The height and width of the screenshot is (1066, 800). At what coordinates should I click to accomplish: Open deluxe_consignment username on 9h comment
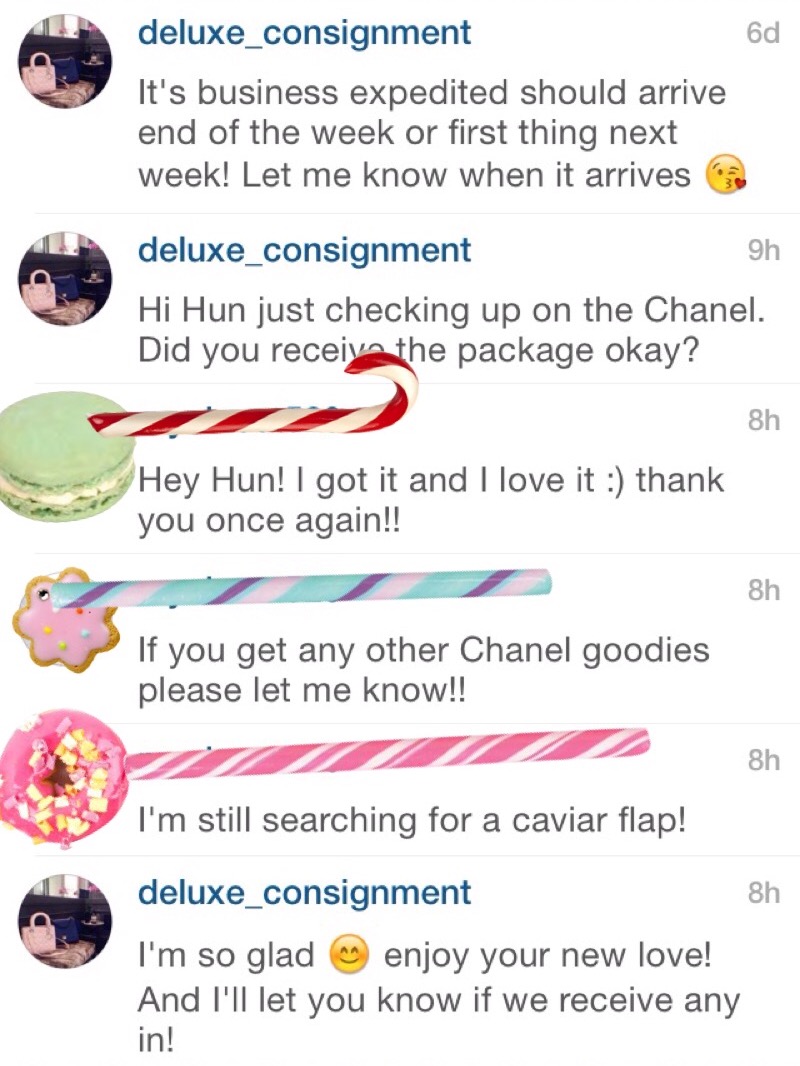tap(304, 250)
